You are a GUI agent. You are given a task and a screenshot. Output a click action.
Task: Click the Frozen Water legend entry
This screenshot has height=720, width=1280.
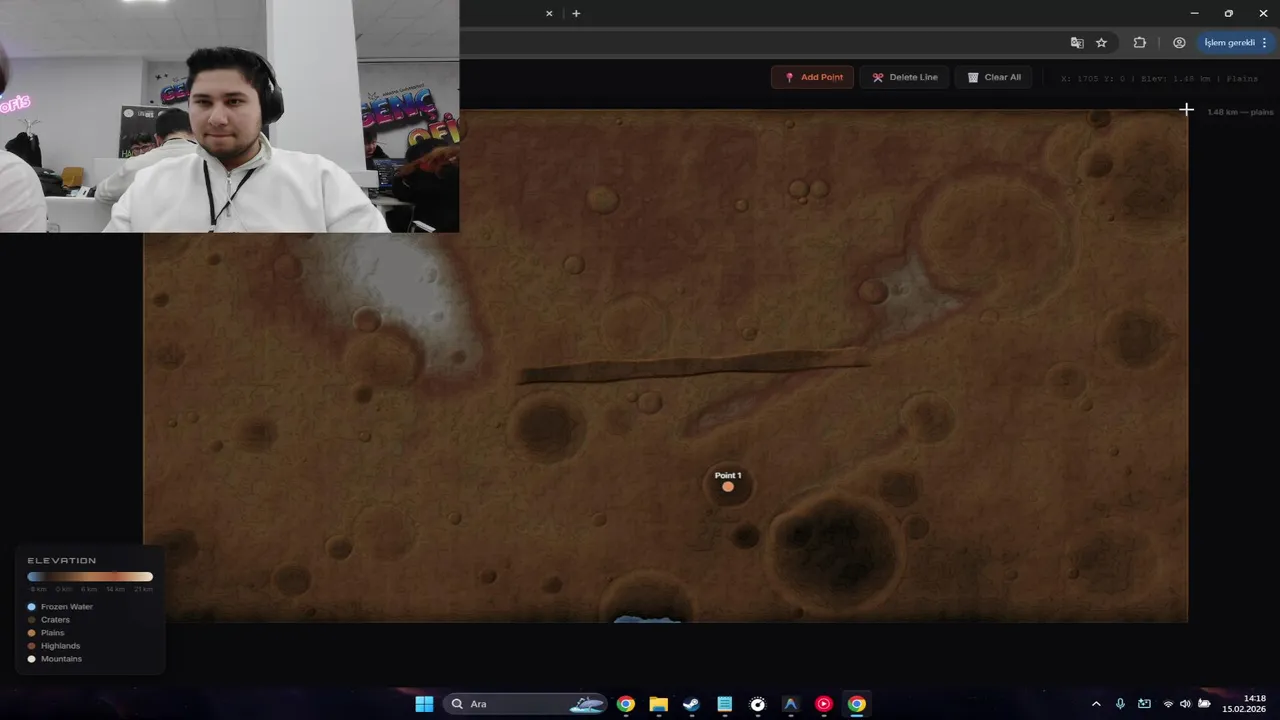[60, 607]
